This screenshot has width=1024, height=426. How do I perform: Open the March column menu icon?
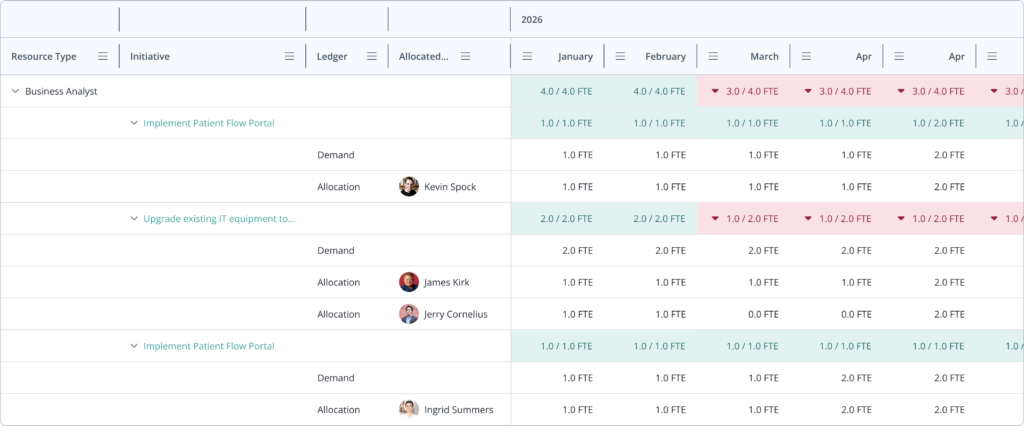point(713,57)
